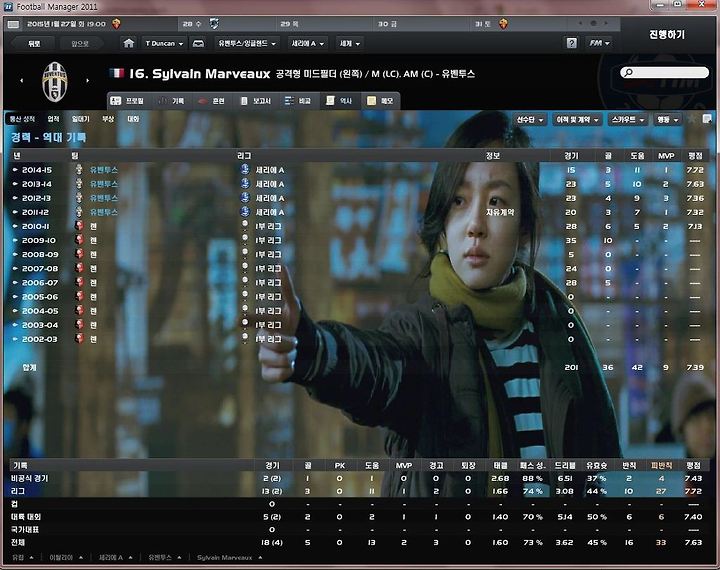Open the 유벤투스/잉글랜드 dropdown
This screenshot has height=570, width=720.
(247, 43)
